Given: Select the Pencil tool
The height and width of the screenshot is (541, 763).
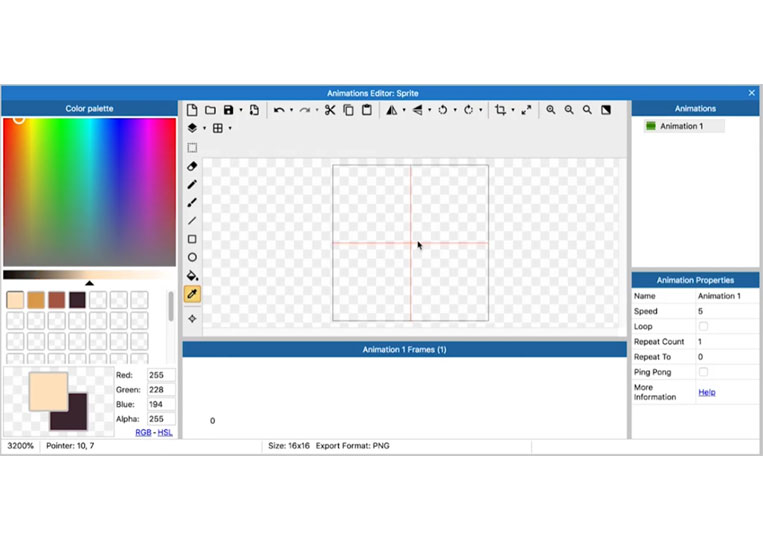Looking at the screenshot, I should tap(192, 184).
